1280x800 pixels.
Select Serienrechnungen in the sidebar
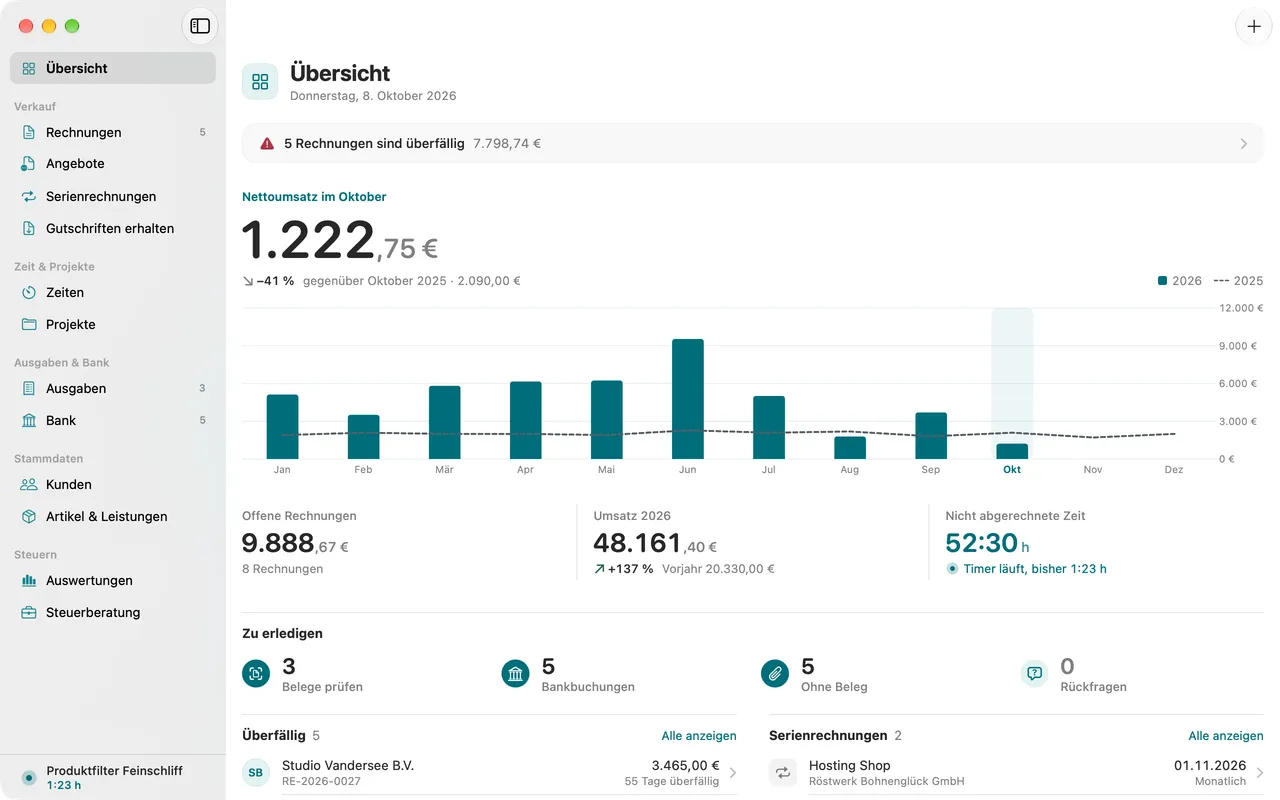(x=113, y=196)
